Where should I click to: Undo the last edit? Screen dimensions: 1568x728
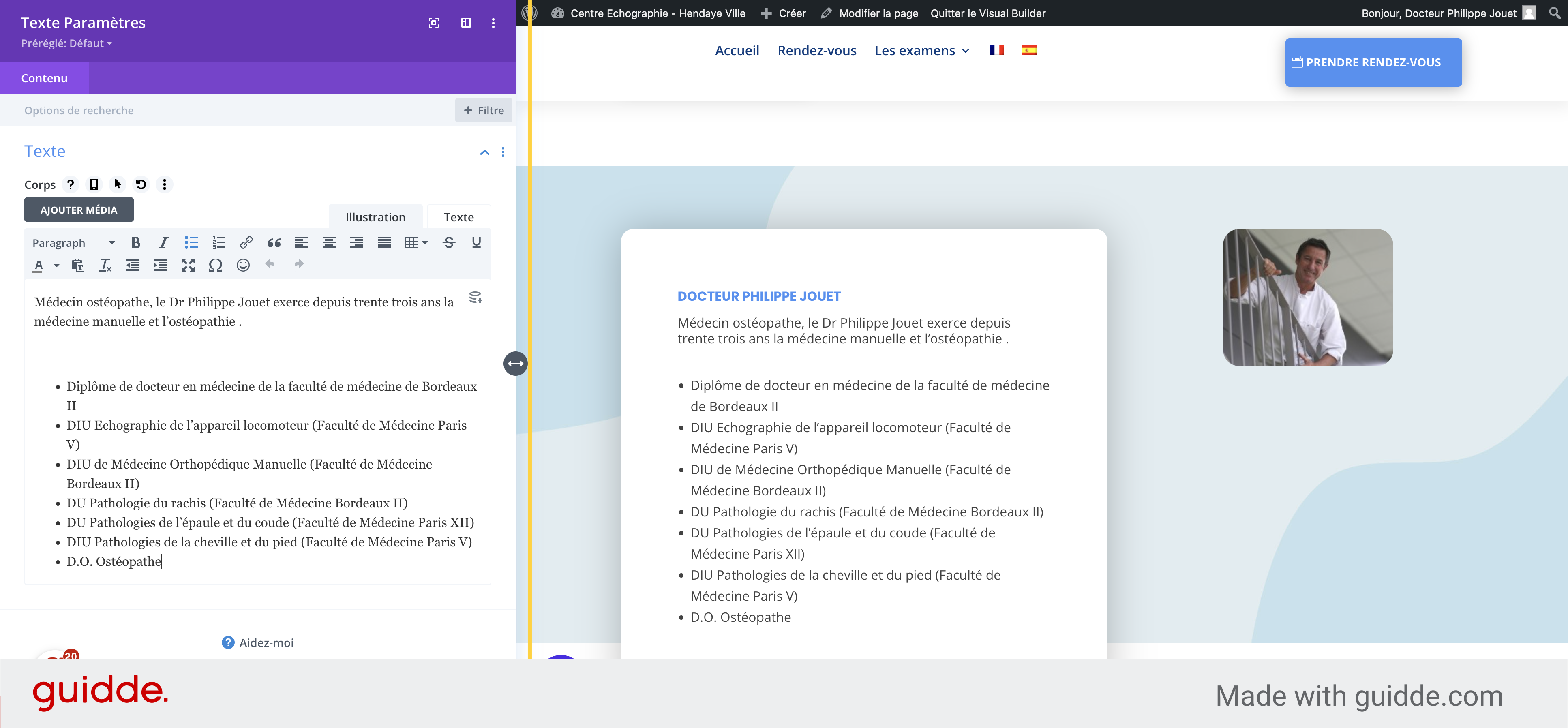270,264
